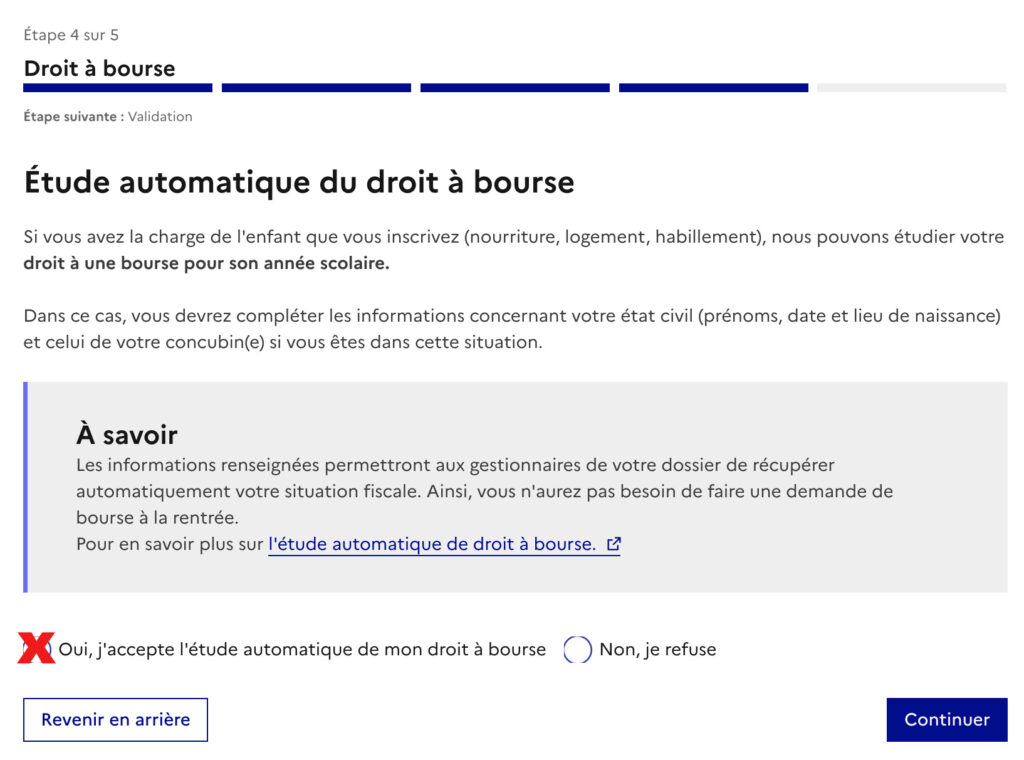The width and height of the screenshot is (1024, 760).
Task: Open l'étude automatique de droit à bourse link
Action: coord(444,544)
